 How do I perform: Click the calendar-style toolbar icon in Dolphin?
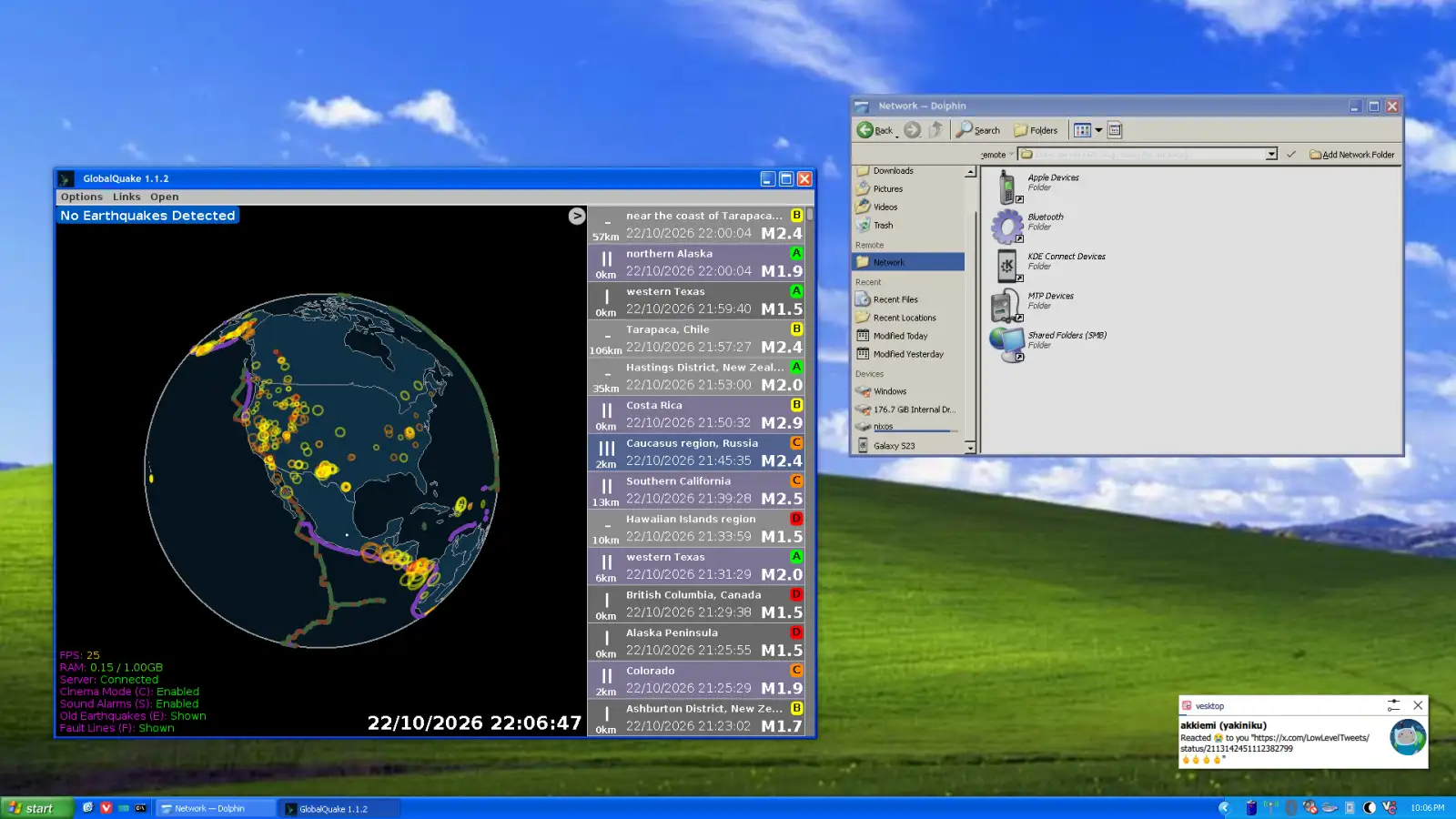(x=1115, y=130)
